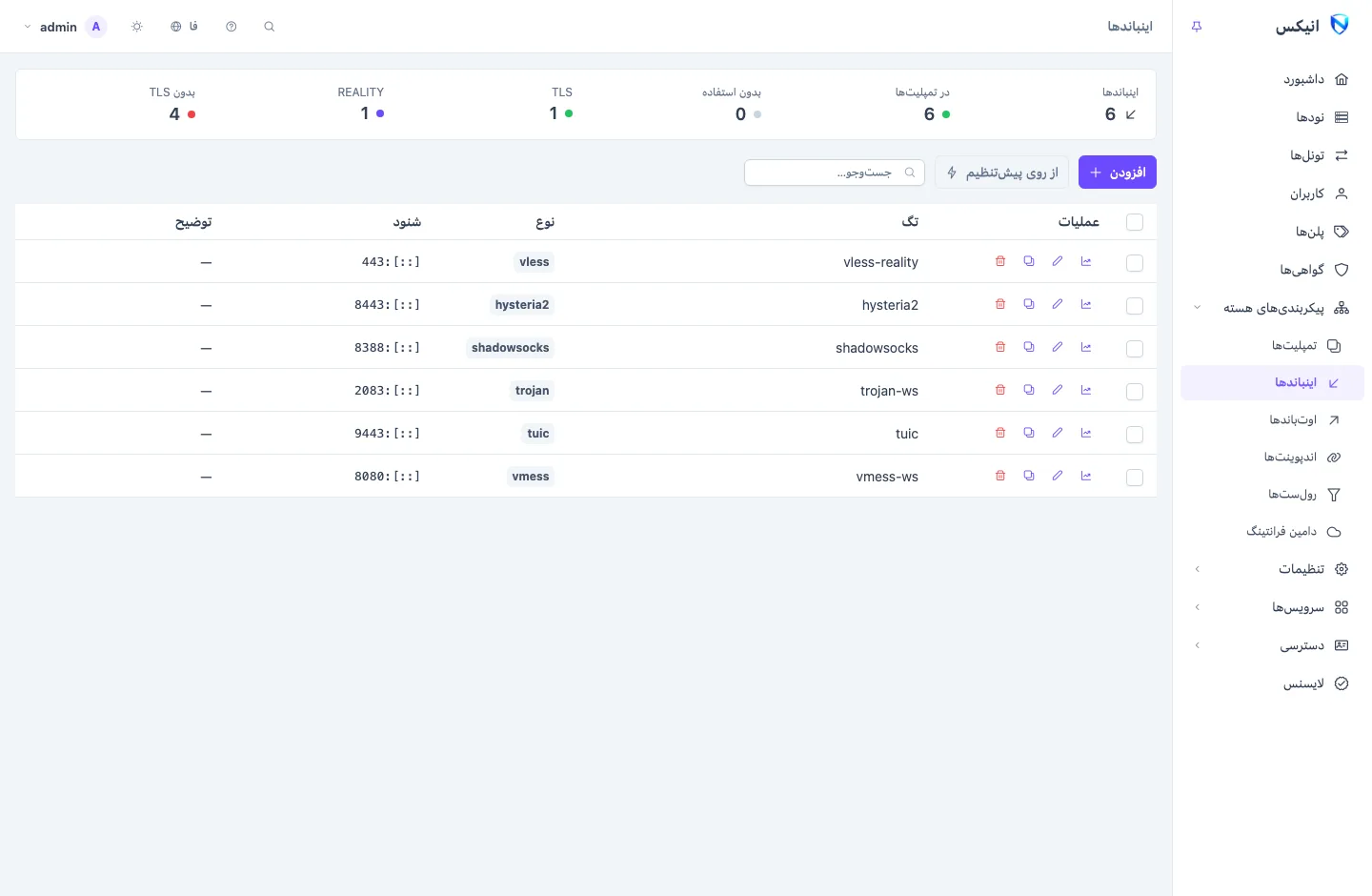Focus the جست‌وجو search input field
The height and width of the screenshot is (896, 1372).
coord(835,173)
